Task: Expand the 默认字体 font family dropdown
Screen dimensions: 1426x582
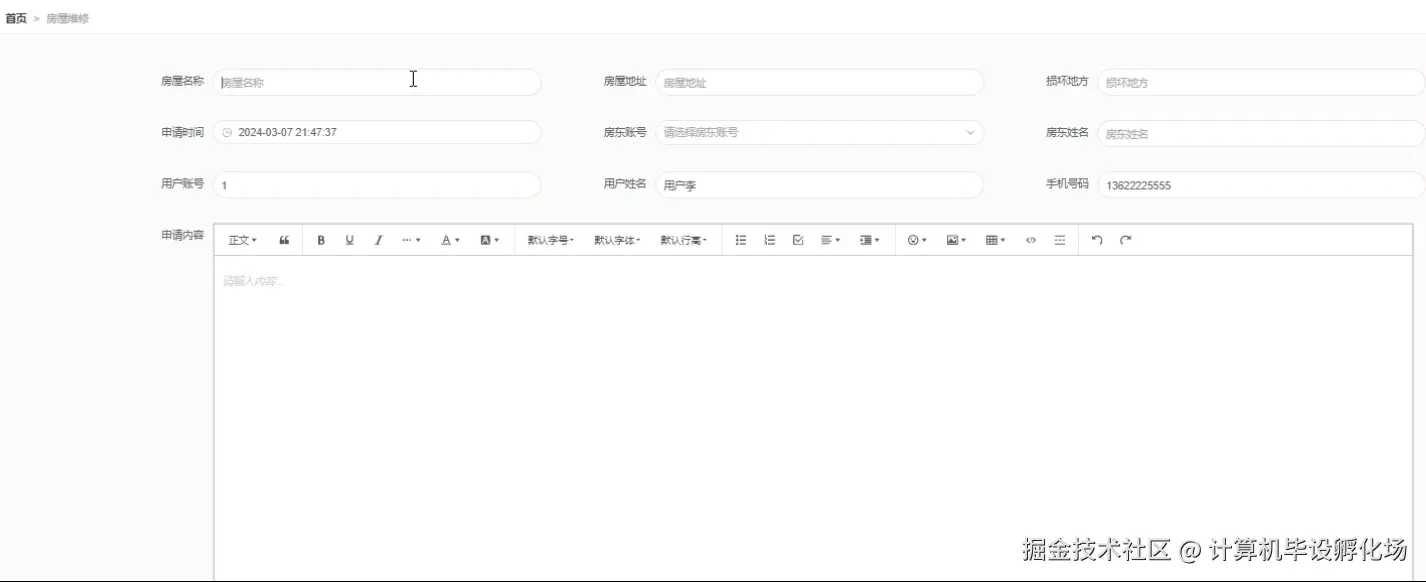Action: (618, 239)
